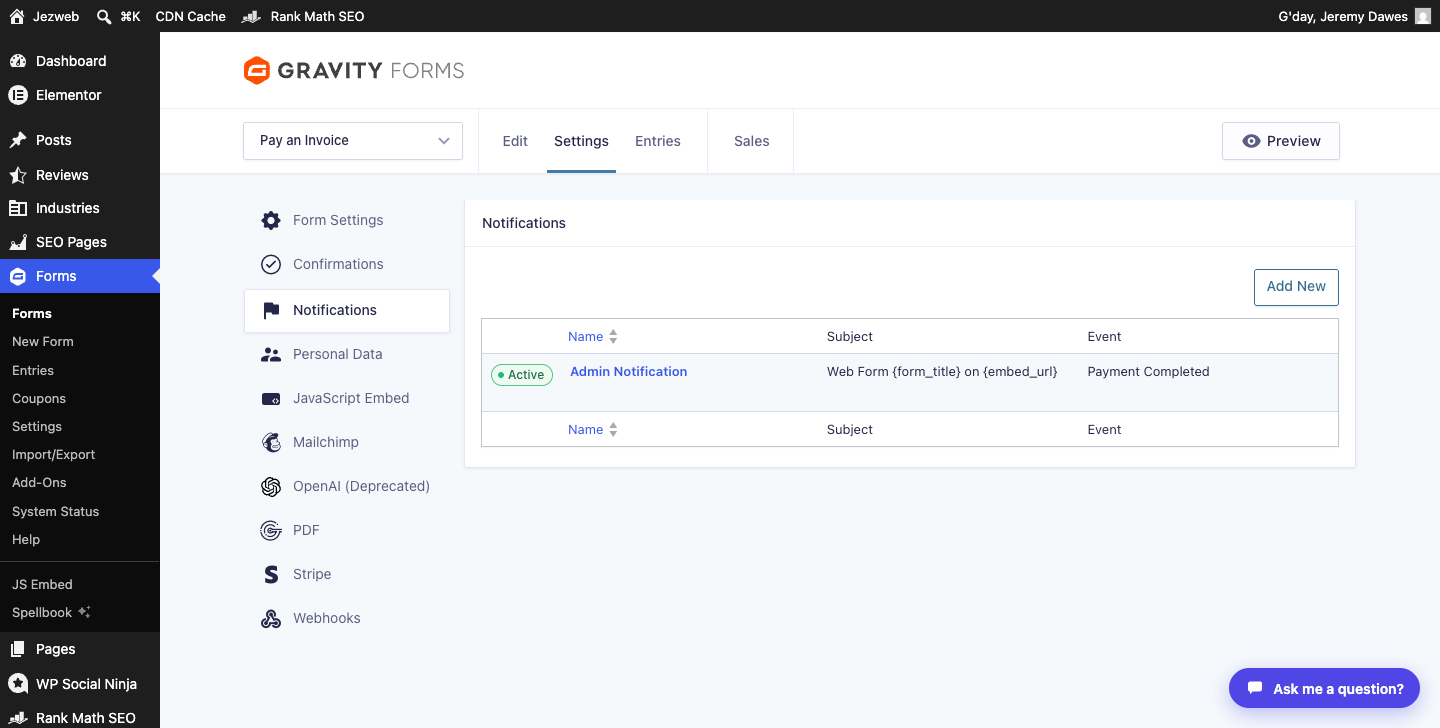Click the Form Settings gear icon
This screenshot has width=1440, height=728.
tap(271, 220)
